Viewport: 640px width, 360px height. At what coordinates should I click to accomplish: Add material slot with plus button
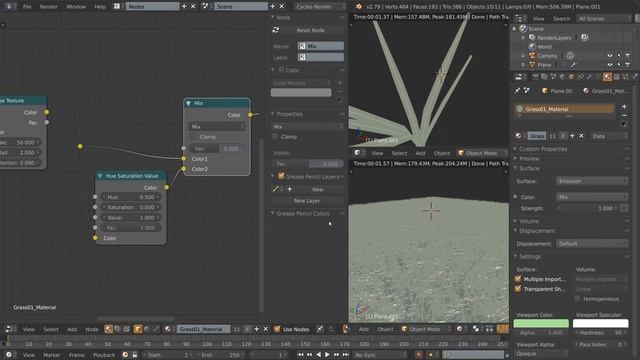(x=624, y=107)
